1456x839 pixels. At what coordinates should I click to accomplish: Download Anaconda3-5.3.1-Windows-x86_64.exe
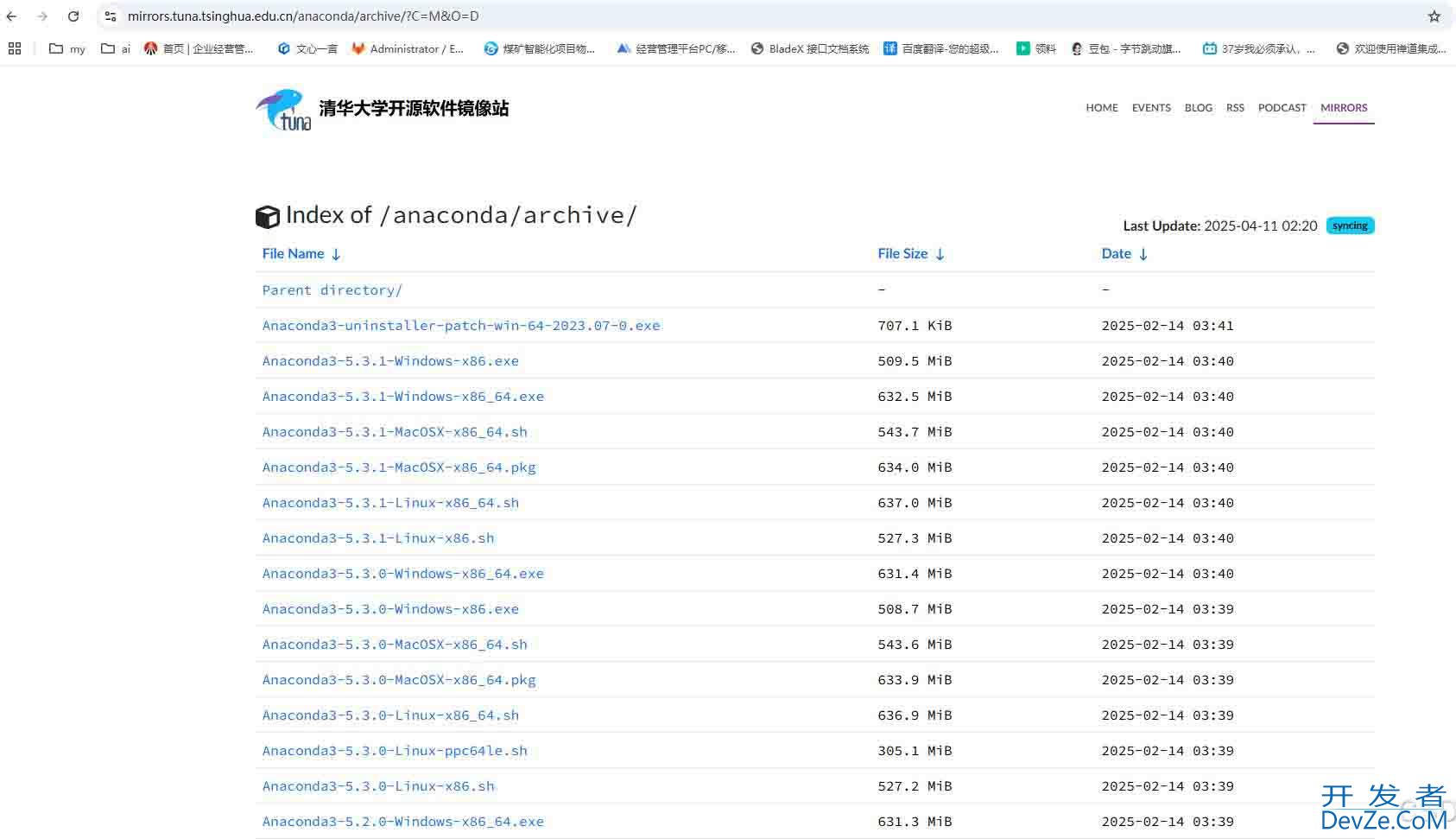tap(403, 397)
